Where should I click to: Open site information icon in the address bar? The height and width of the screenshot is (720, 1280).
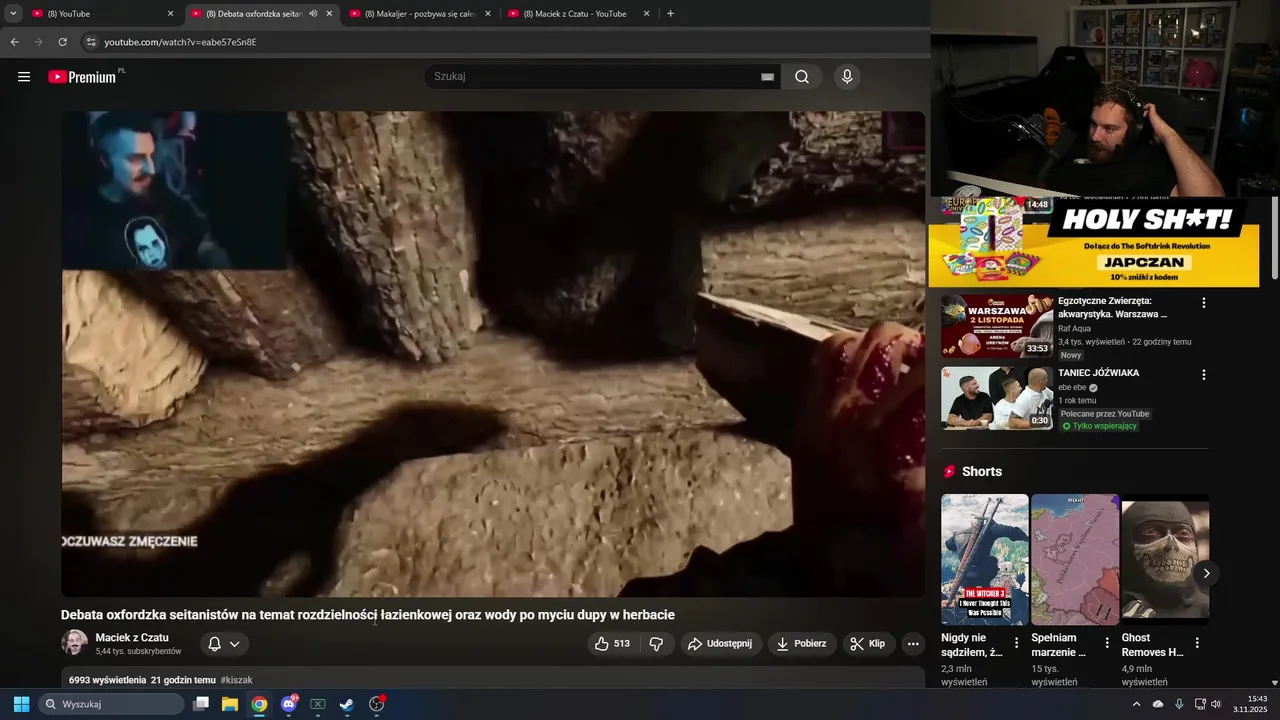tap(91, 42)
